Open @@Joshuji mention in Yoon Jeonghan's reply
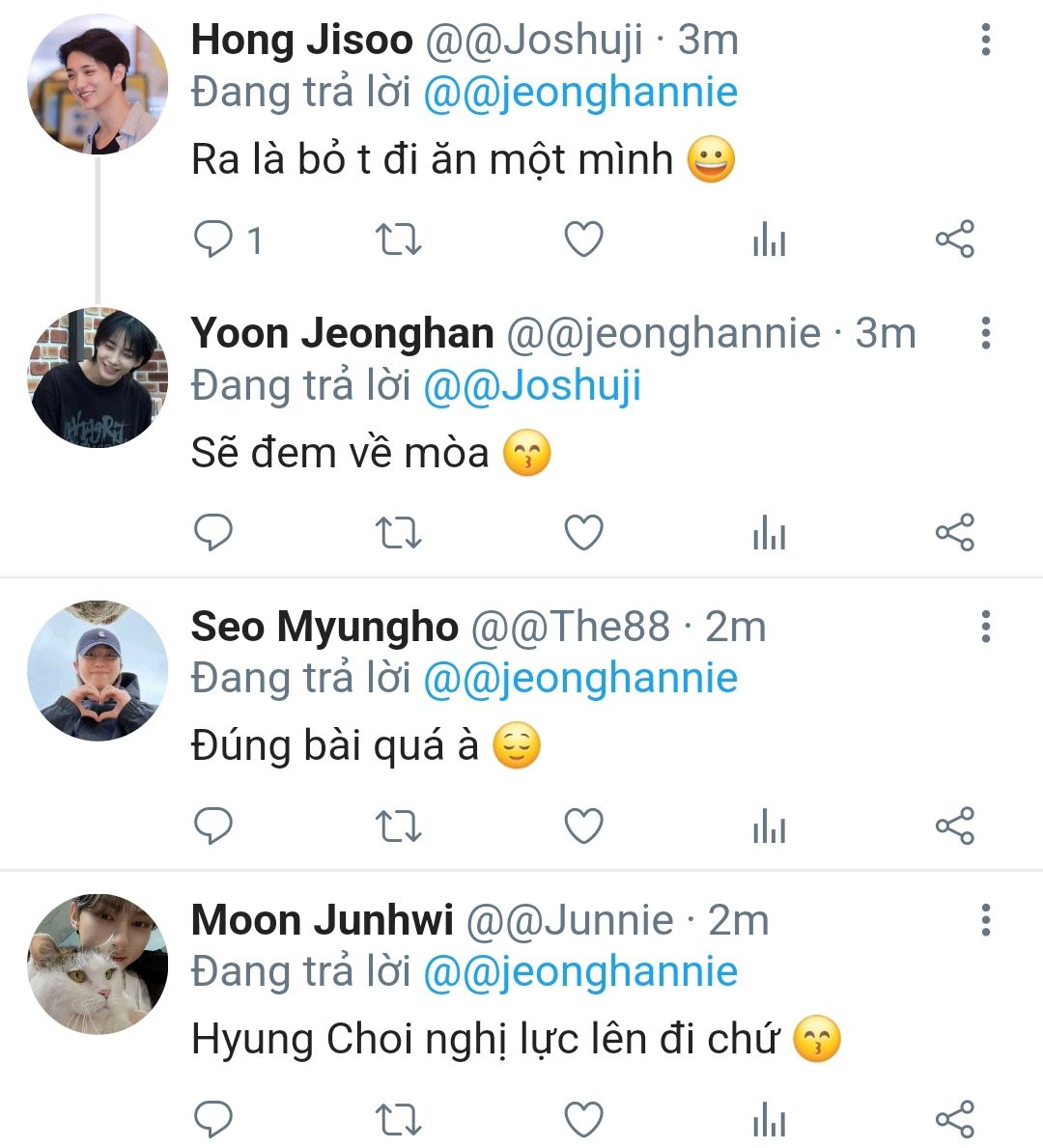The image size is (1043, 1148). [x=532, y=386]
